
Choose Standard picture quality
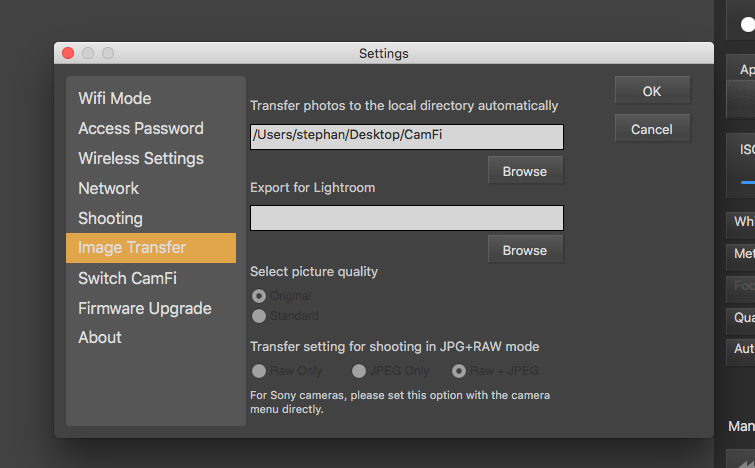260,316
